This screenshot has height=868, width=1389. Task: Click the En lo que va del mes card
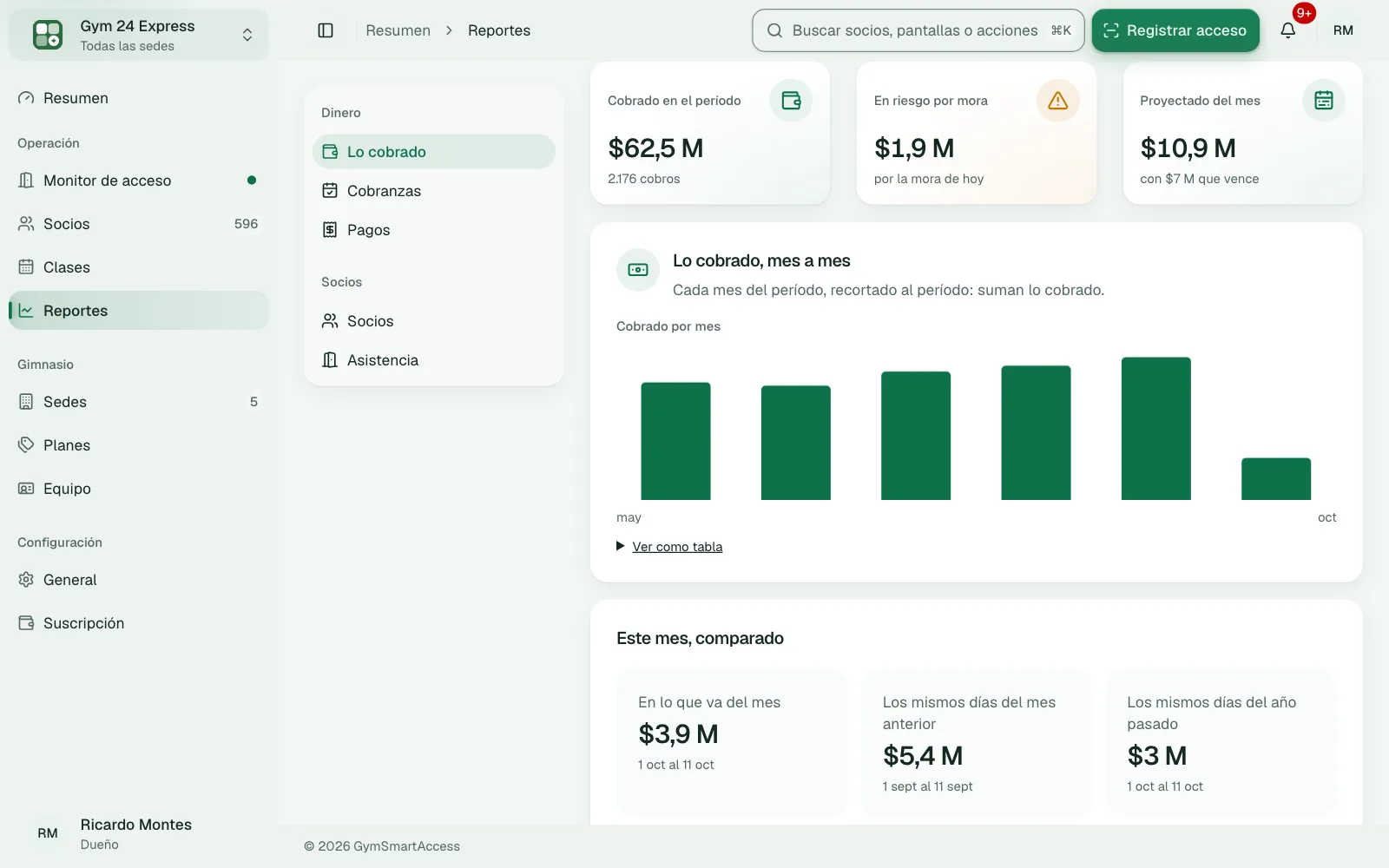point(732,743)
